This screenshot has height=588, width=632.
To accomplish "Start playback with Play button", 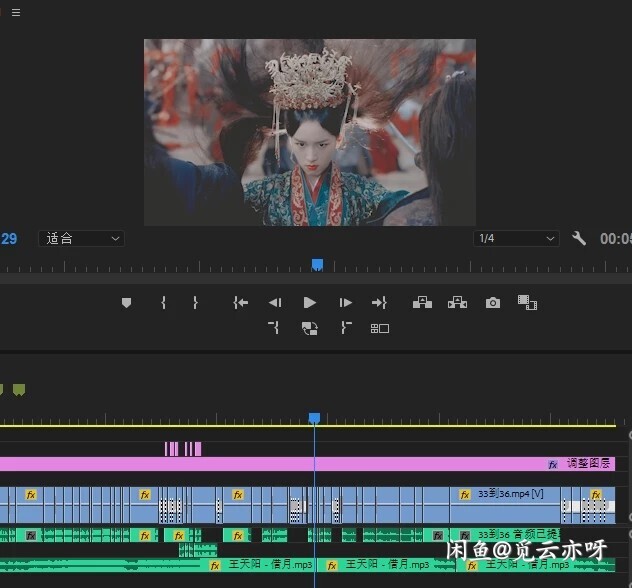I will pyautogui.click(x=310, y=303).
